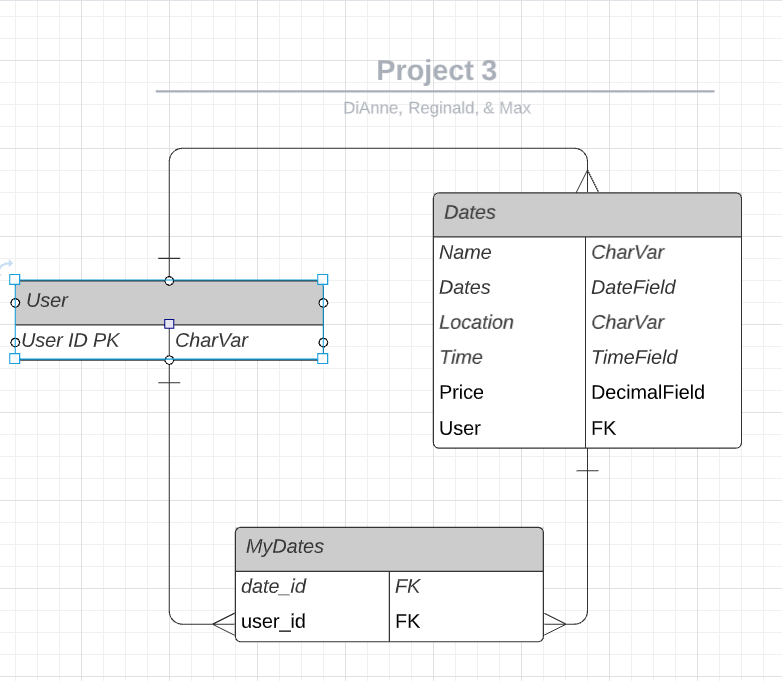
Task: Click the CharVar cell in User table
Action: pos(246,342)
